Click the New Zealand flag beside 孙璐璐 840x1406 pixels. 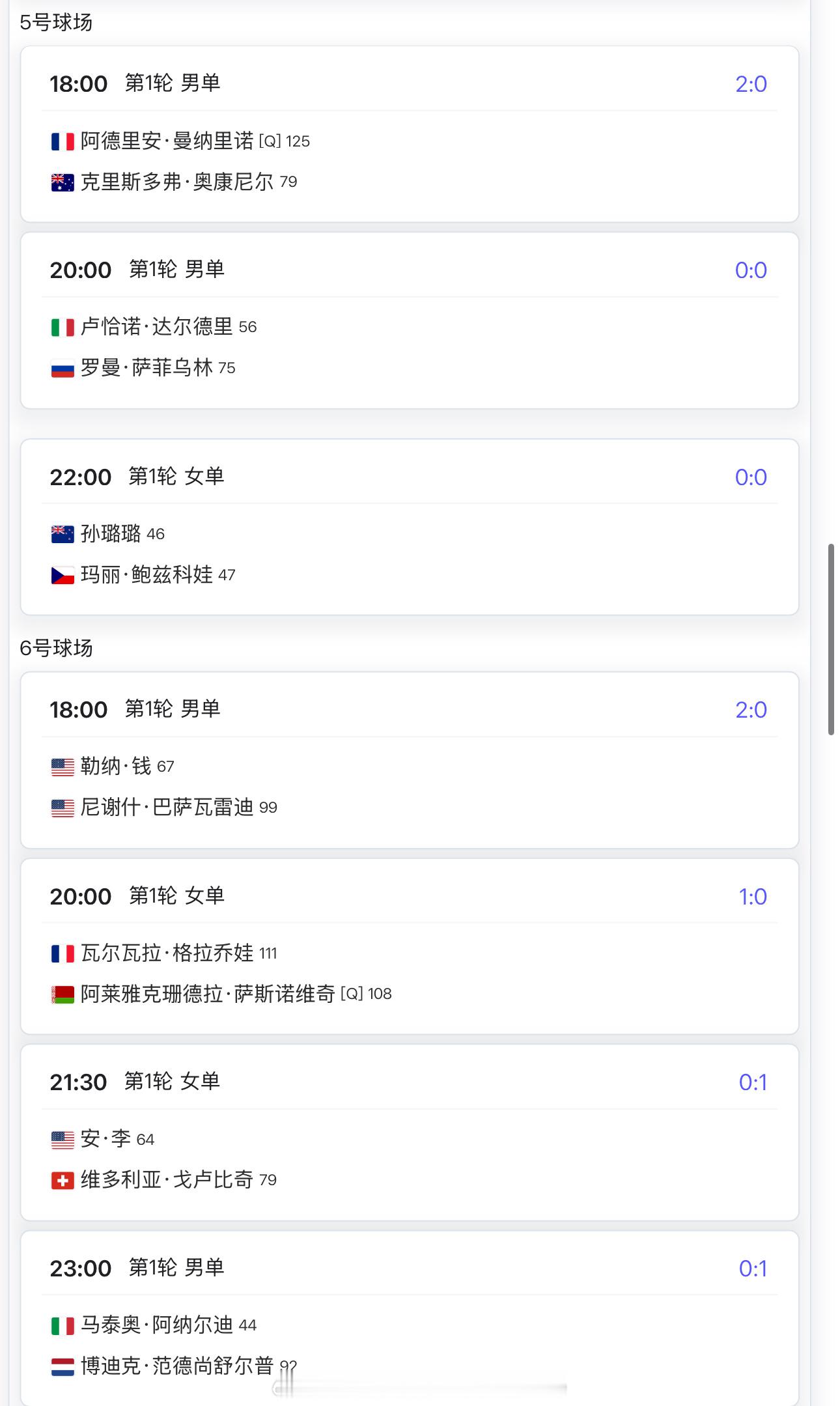[63, 534]
